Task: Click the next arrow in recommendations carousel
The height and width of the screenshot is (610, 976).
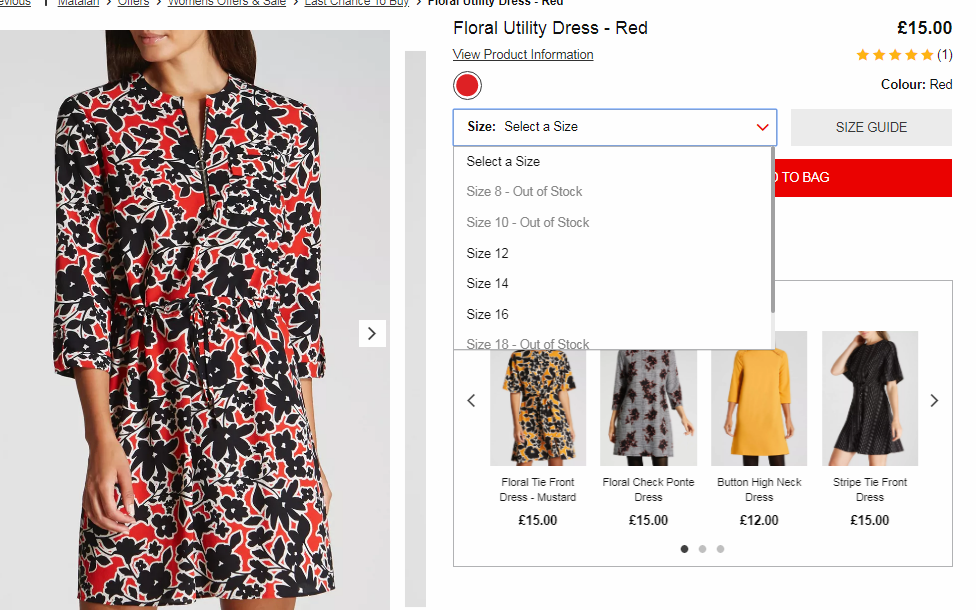Action: [x=934, y=400]
